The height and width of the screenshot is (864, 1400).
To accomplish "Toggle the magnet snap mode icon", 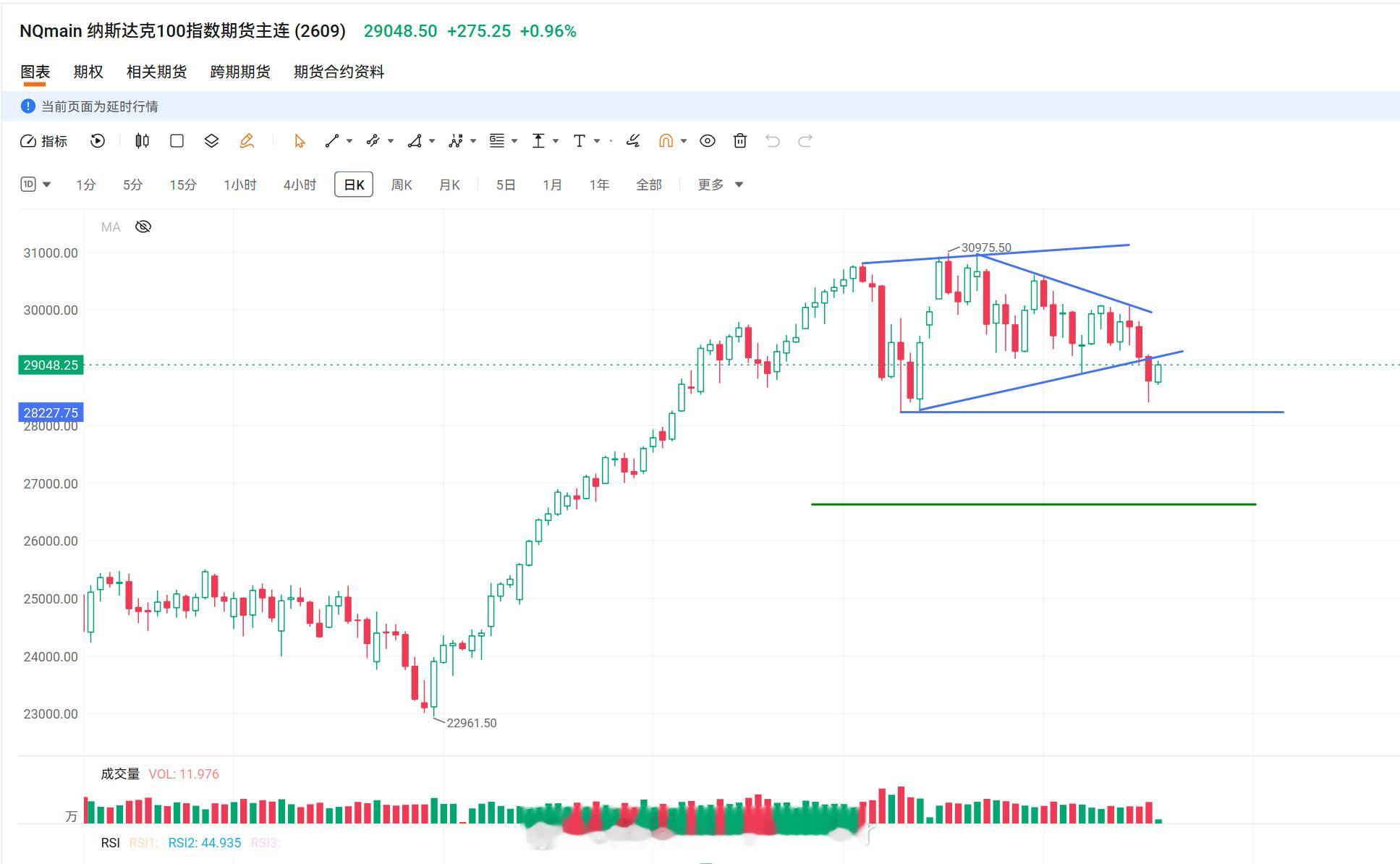I will [x=666, y=141].
